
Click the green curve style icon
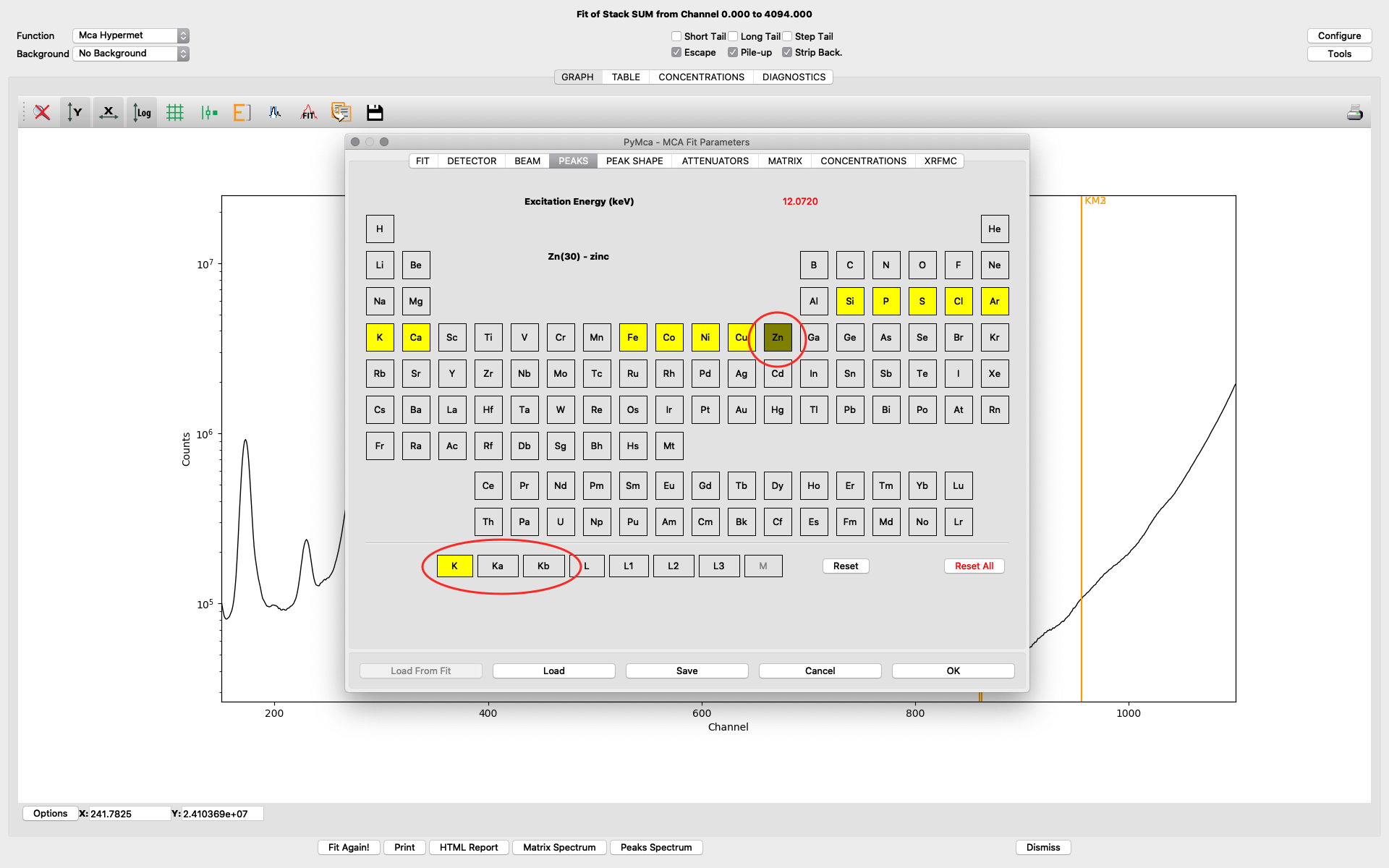pyautogui.click(x=209, y=112)
